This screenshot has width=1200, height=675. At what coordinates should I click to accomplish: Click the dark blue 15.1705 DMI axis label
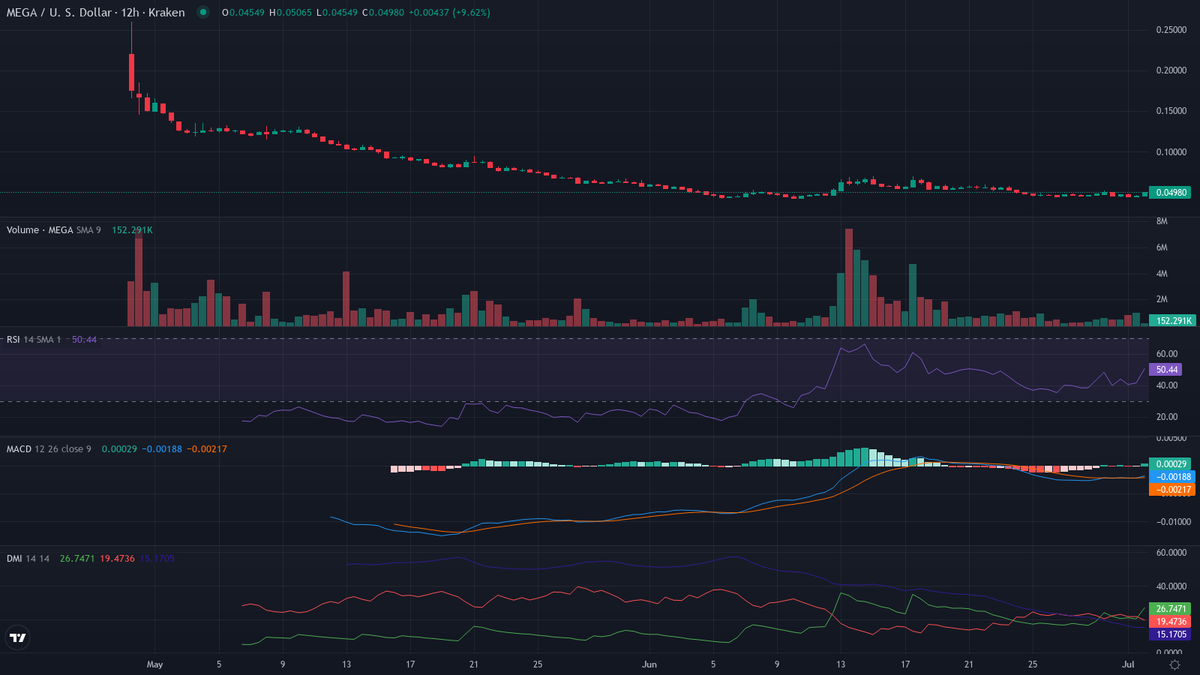pos(1169,634)
